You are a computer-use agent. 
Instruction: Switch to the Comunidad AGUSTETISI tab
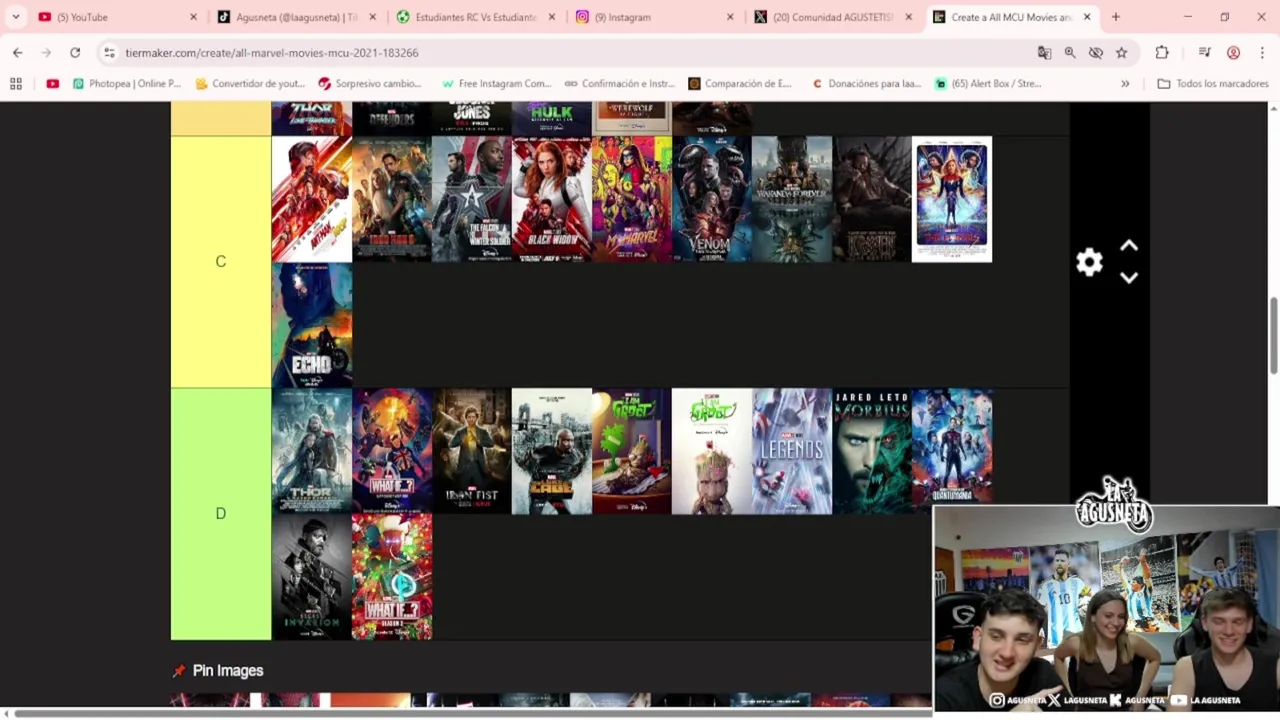coord(834,17)
